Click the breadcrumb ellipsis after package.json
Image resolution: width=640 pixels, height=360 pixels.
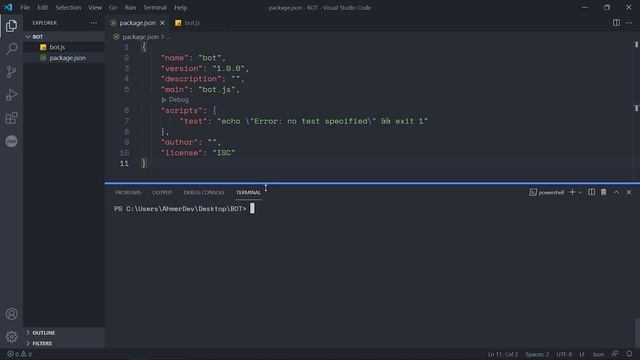[x=169, y=37]
